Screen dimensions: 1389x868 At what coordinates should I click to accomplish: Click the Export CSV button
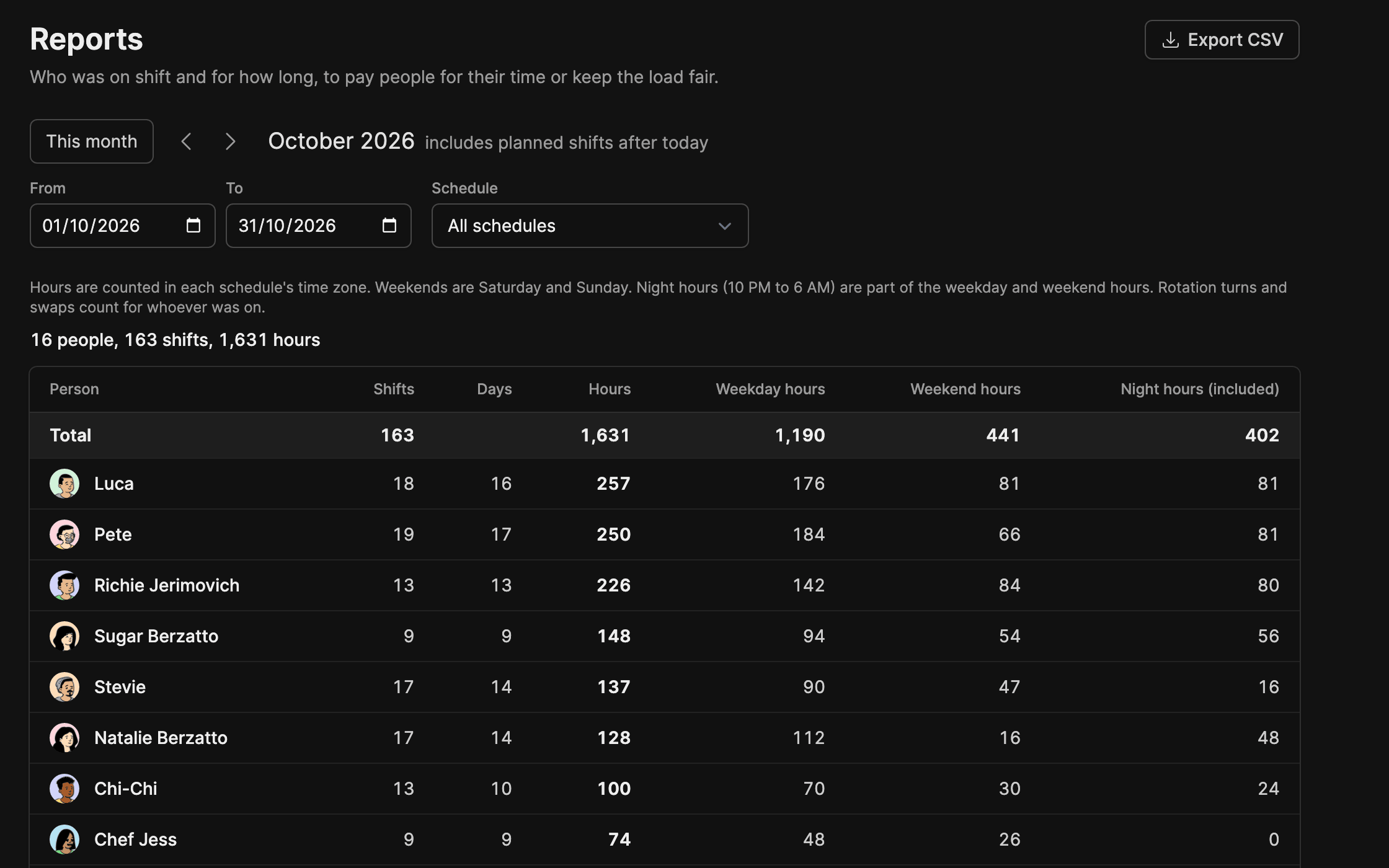tap(1222, 40)
